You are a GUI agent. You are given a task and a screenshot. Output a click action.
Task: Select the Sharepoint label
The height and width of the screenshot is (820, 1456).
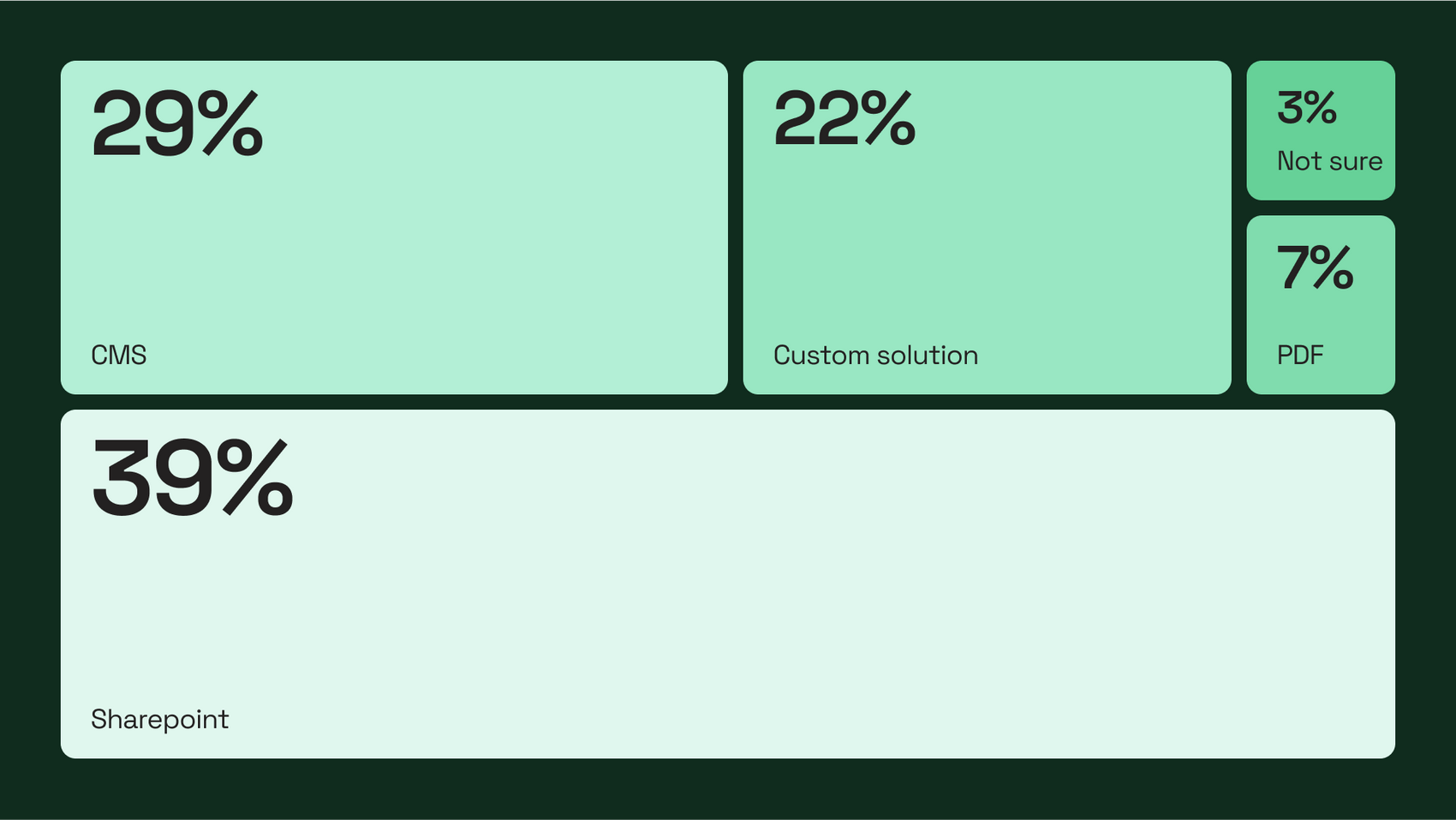point(159,719)
